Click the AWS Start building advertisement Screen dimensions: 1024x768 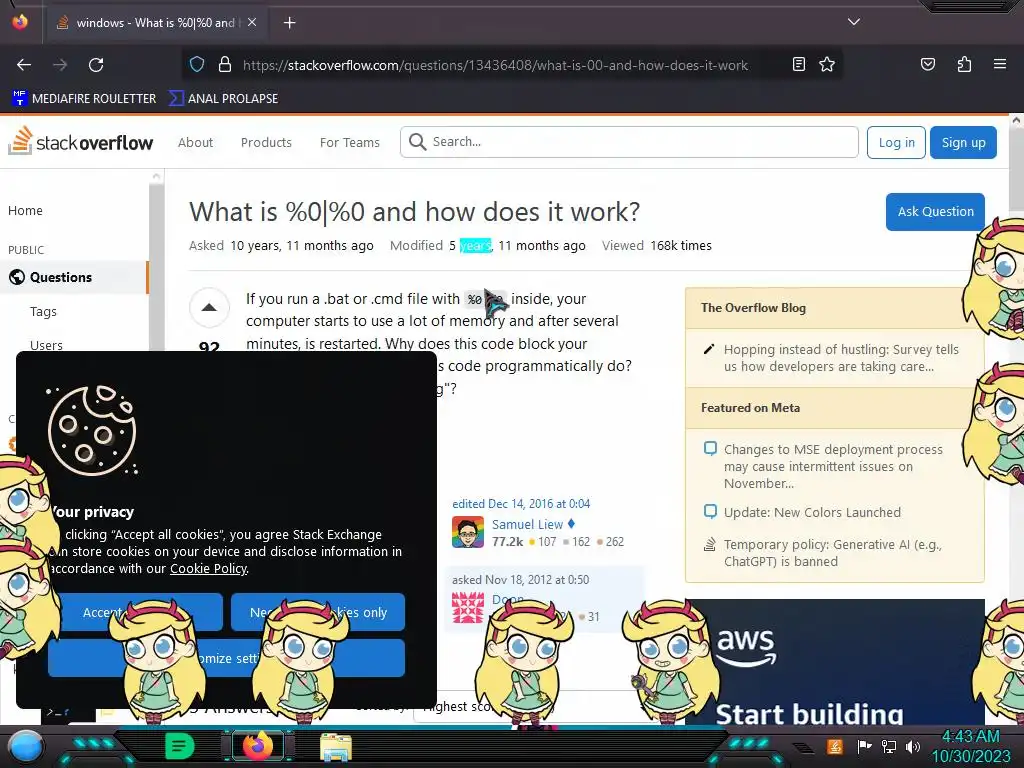pos(835,661)
